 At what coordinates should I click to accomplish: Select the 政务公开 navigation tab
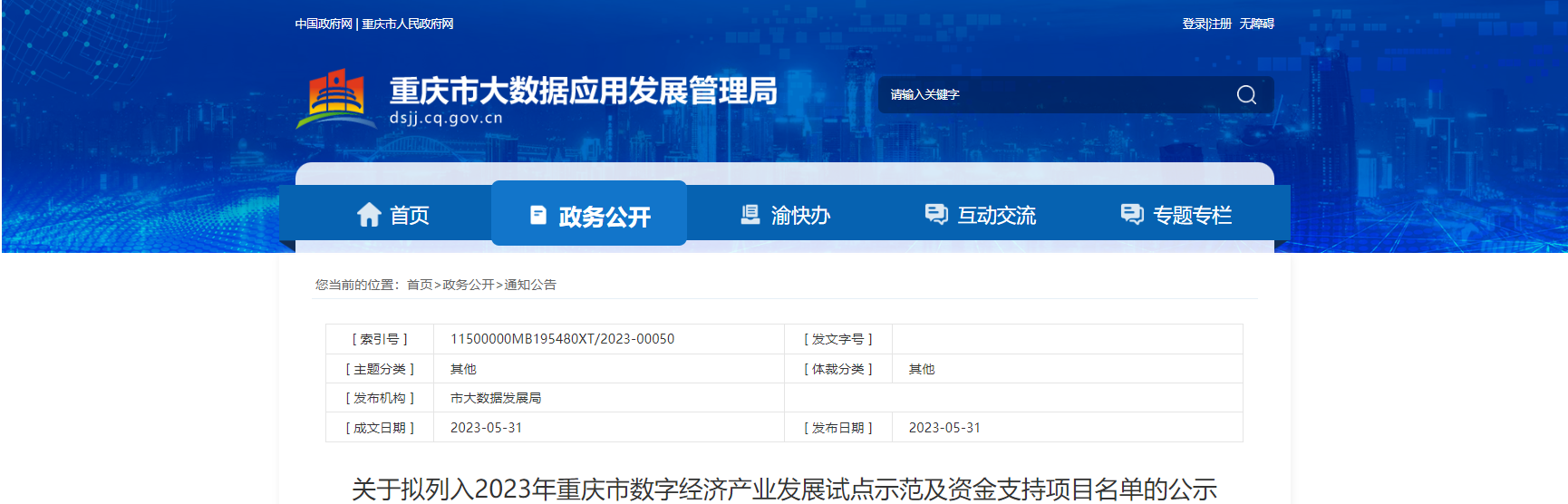tap(605, 217)
